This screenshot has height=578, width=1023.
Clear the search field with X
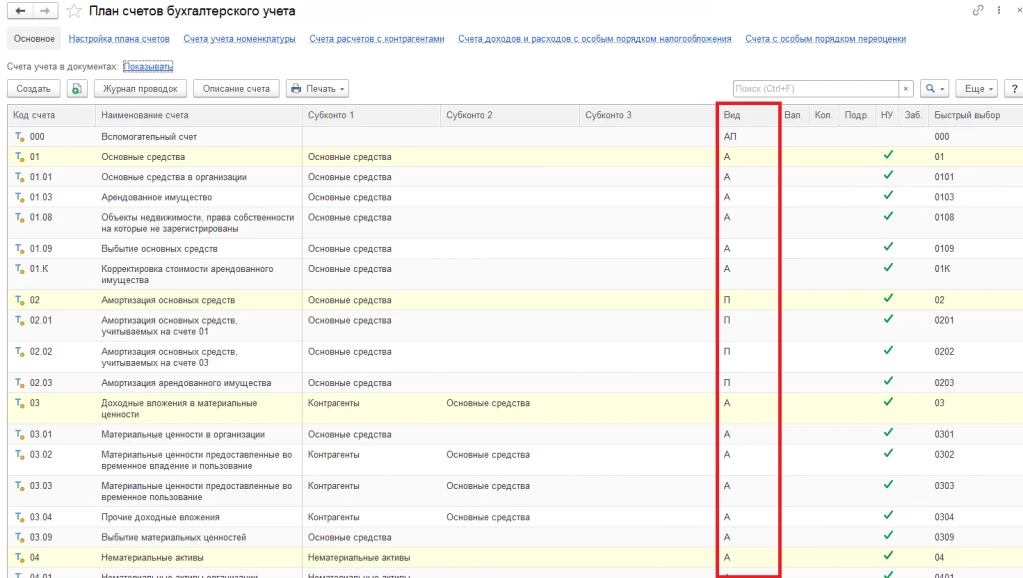906,89
